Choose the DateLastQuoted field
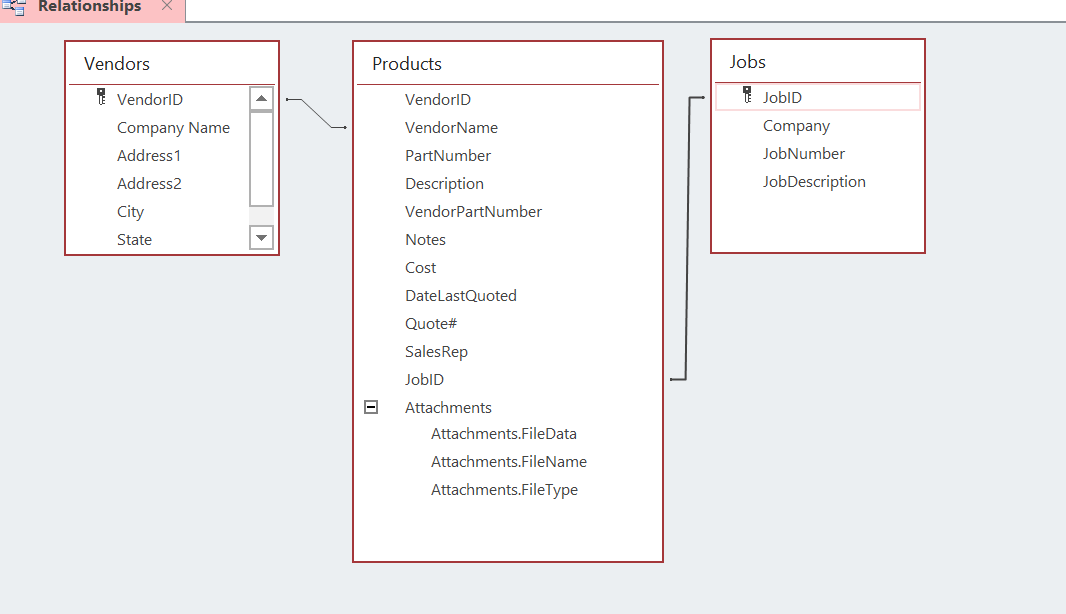 point(460,296)
